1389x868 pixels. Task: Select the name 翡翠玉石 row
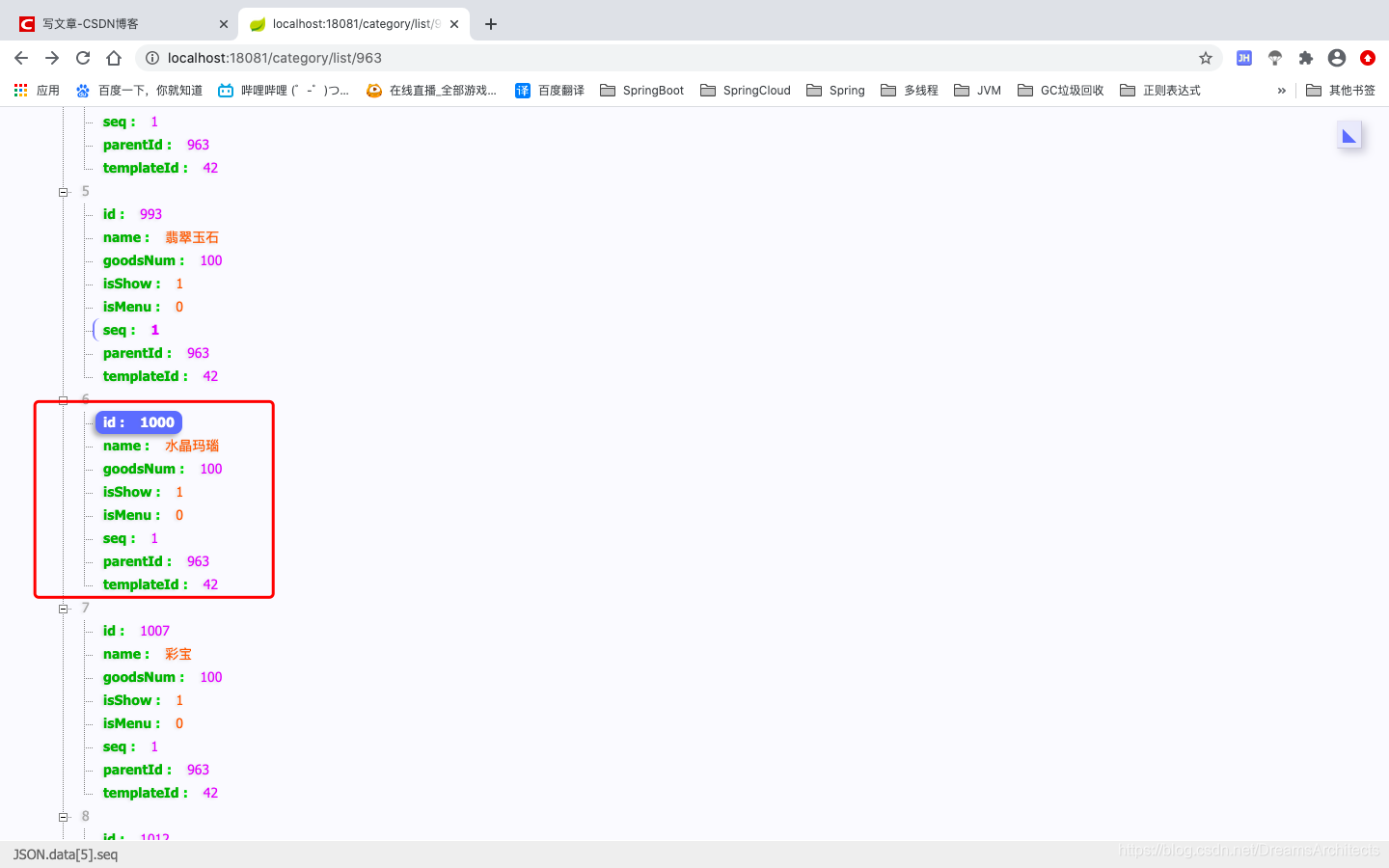(161, 237)
